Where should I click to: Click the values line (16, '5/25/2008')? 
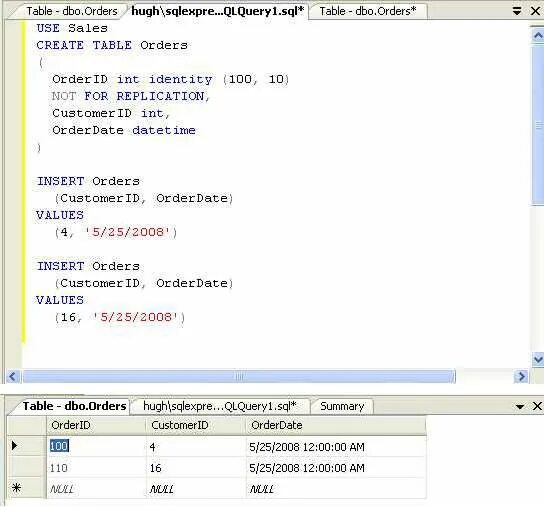(120, 317)
